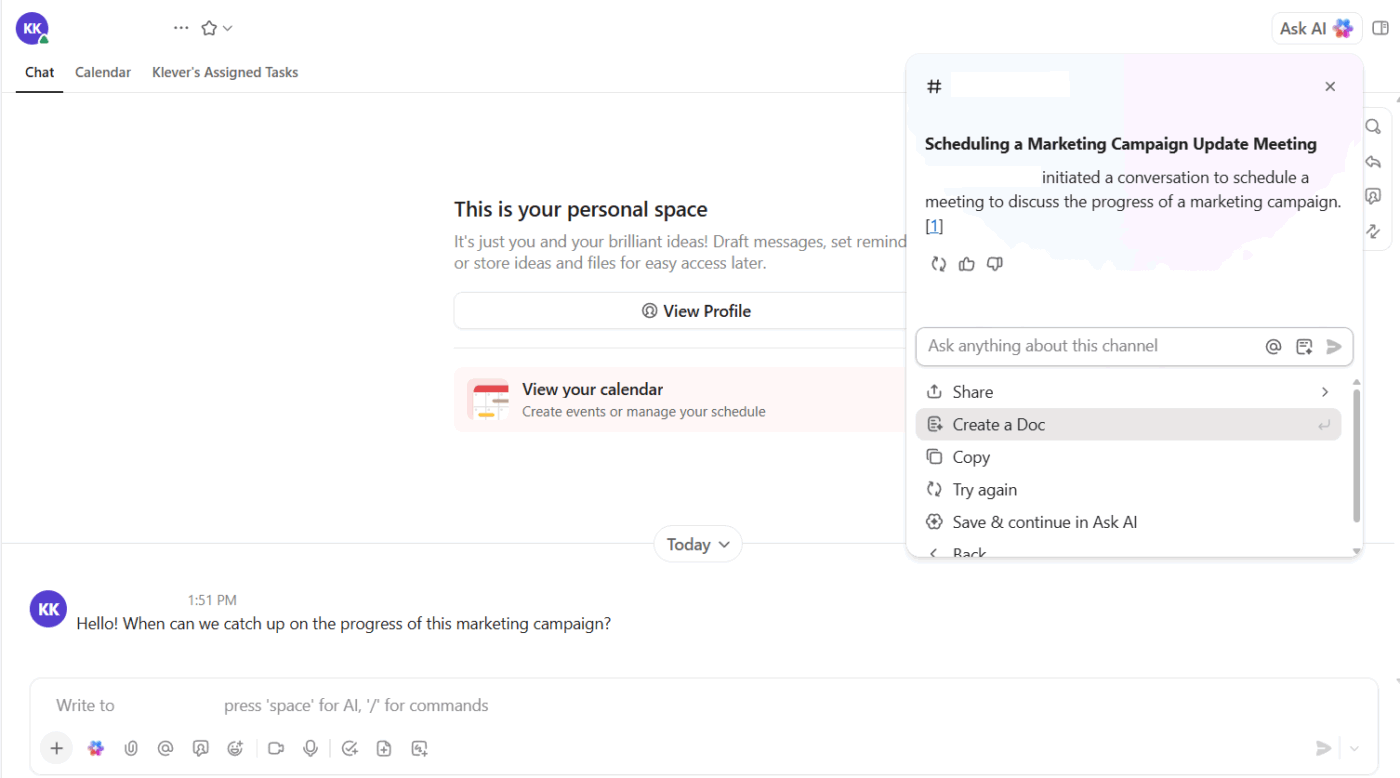Click the Ask anything about this channel field

(1090, 346)
